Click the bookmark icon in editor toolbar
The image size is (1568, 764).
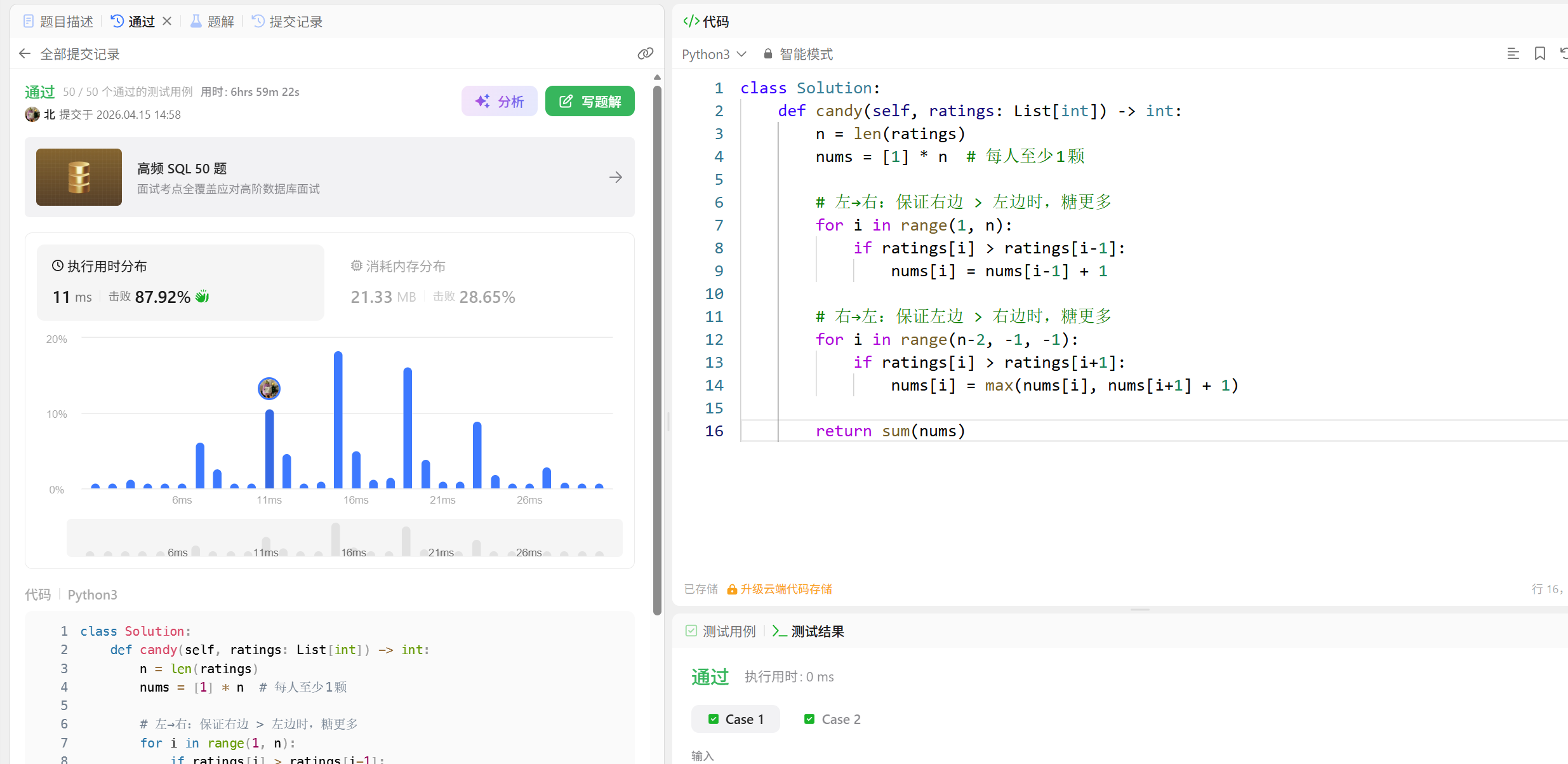coord(1539,54)
